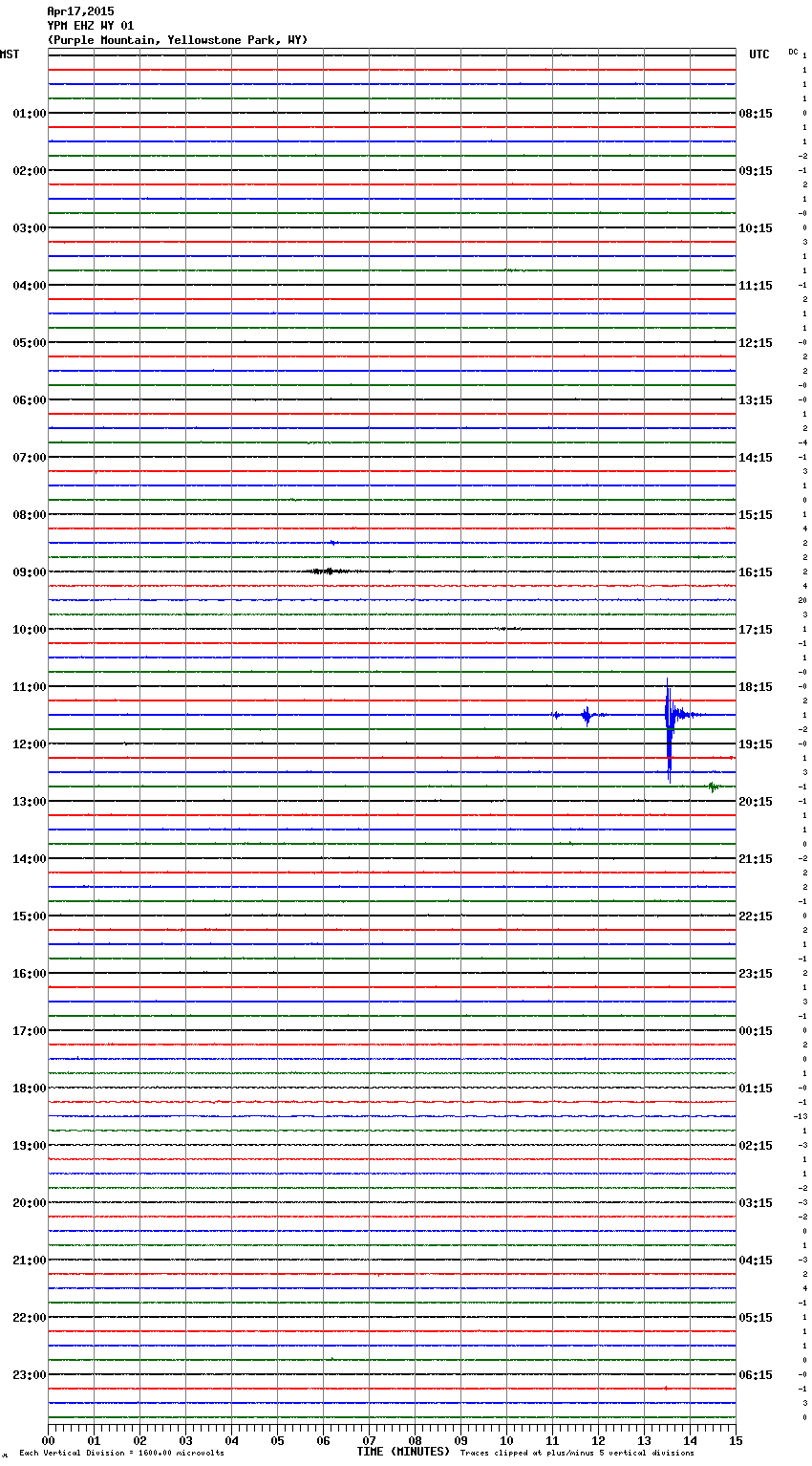Select the 14:00 MST time label
812x1466 pixels.
click(x=30, y=859)
